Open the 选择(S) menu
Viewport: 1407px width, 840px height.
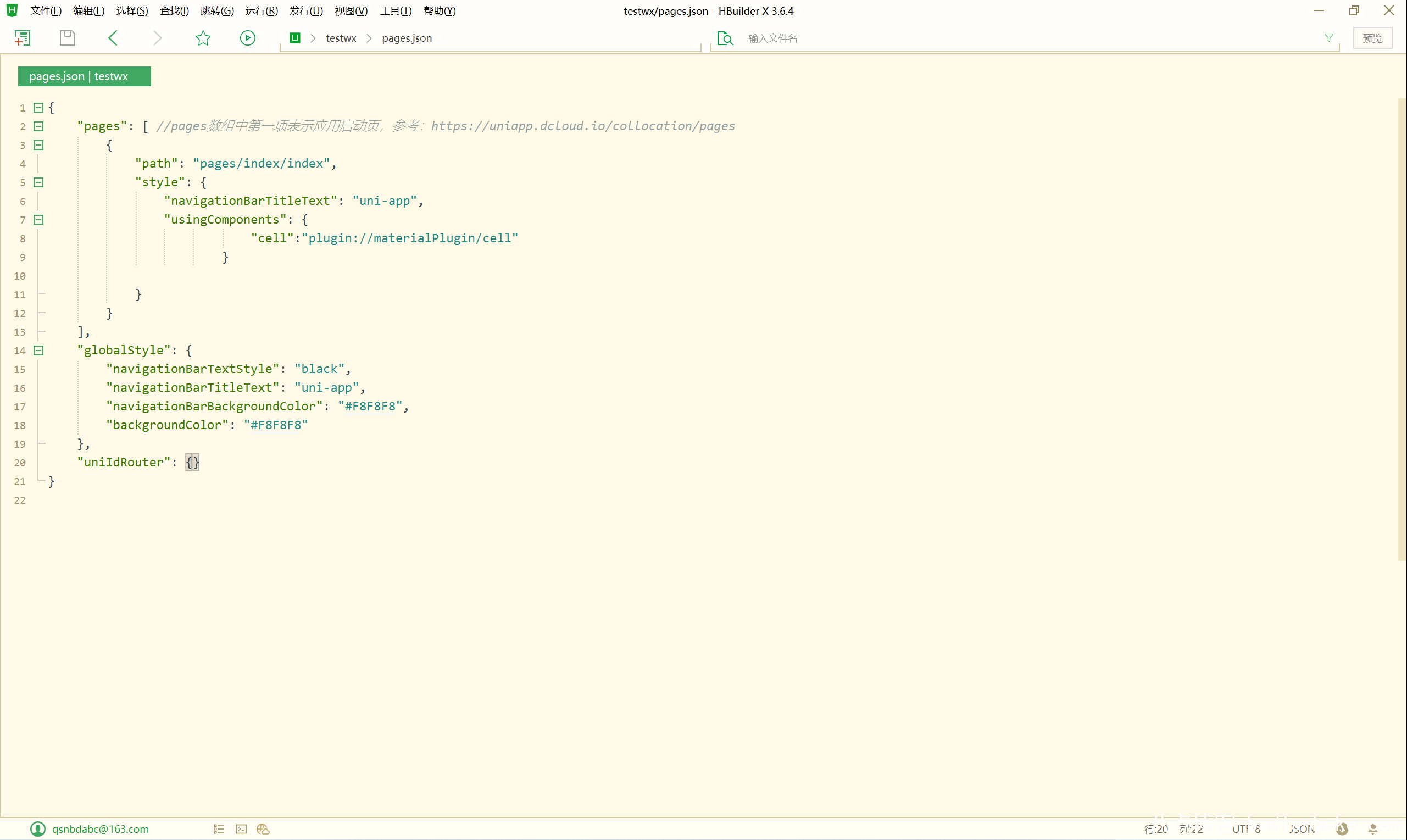click(x=132, y=11)
